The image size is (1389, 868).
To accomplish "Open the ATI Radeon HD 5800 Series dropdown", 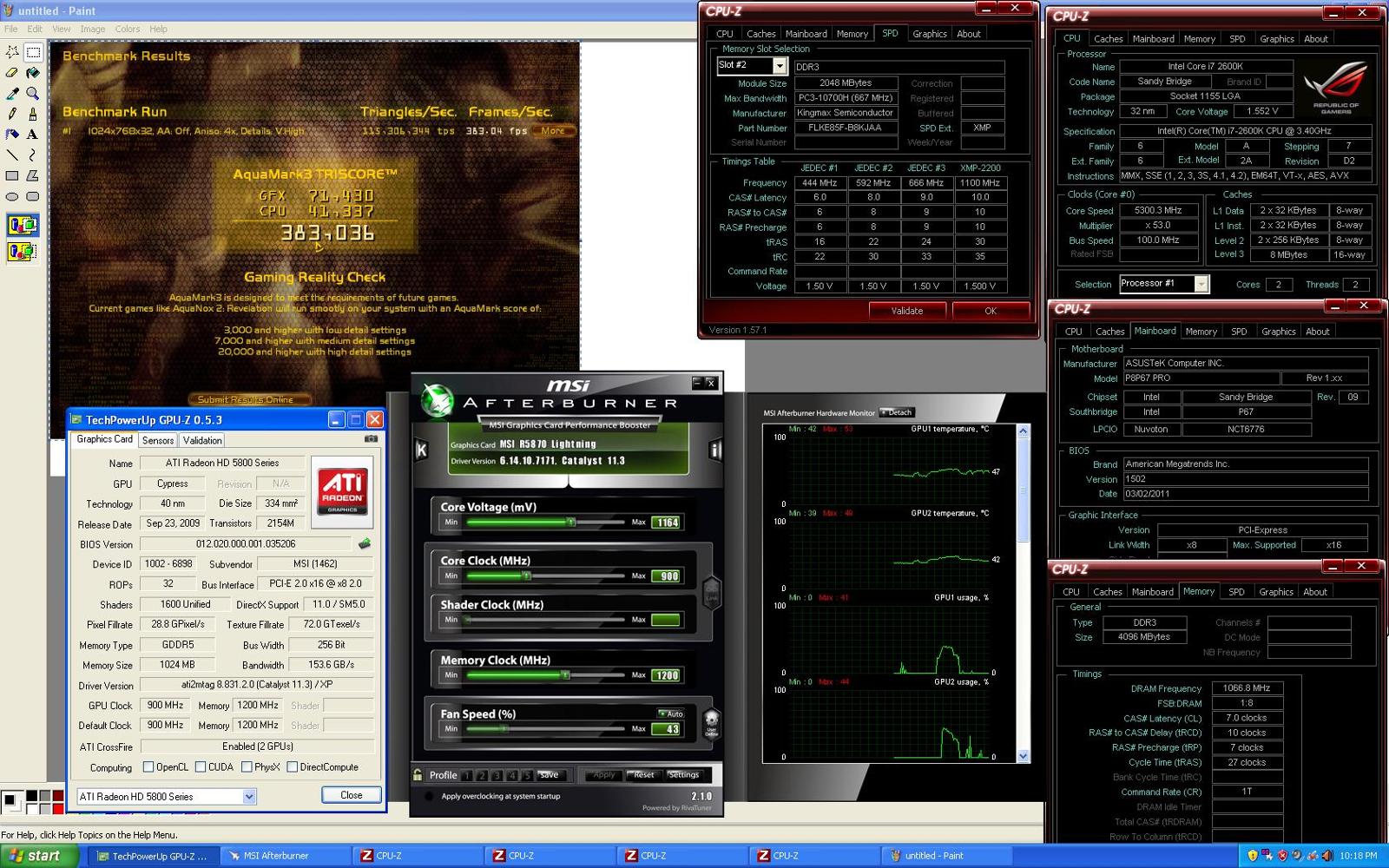I will (x=249, y=796).
